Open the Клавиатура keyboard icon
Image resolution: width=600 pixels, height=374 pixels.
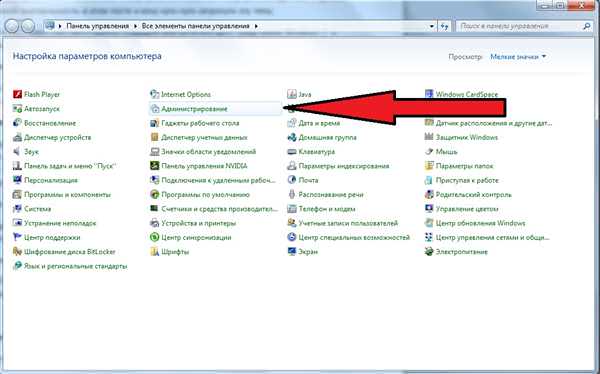pyautogui.click(x=292, y=152)
